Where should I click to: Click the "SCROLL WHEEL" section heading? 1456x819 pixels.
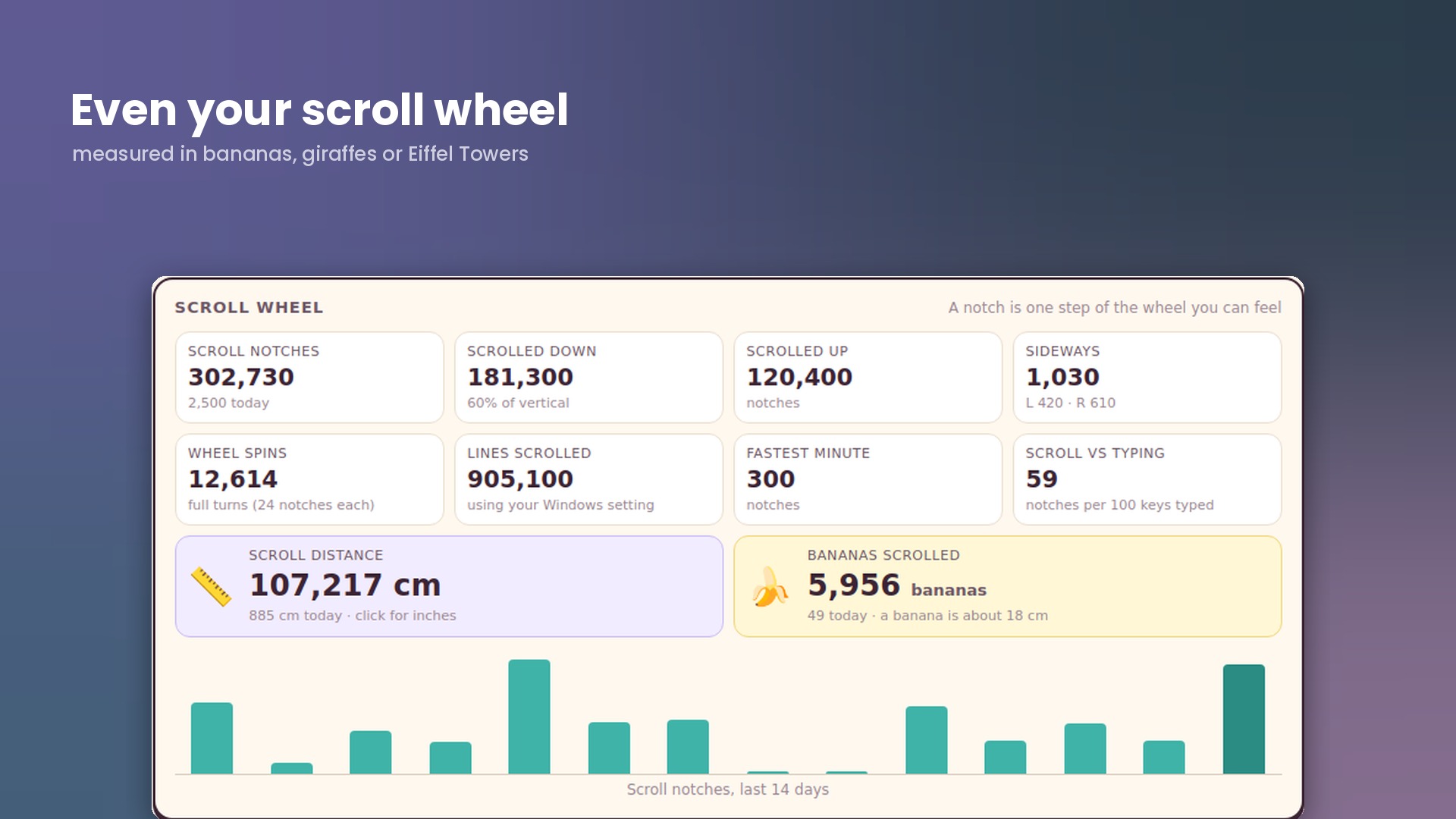pyautogui.click(x=249, y=307)
